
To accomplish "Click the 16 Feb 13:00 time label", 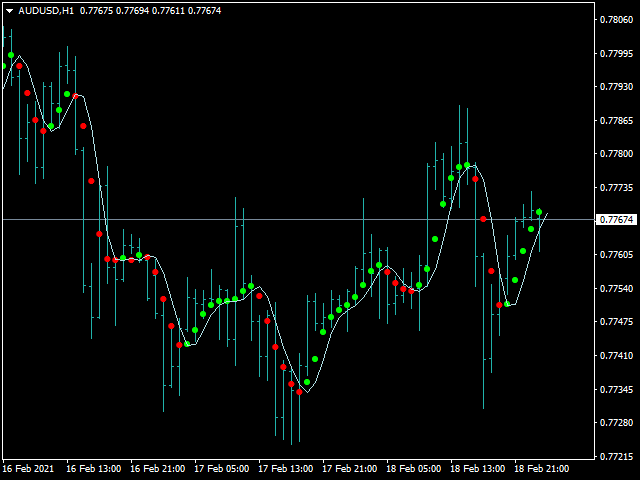I will click(93, 468).
